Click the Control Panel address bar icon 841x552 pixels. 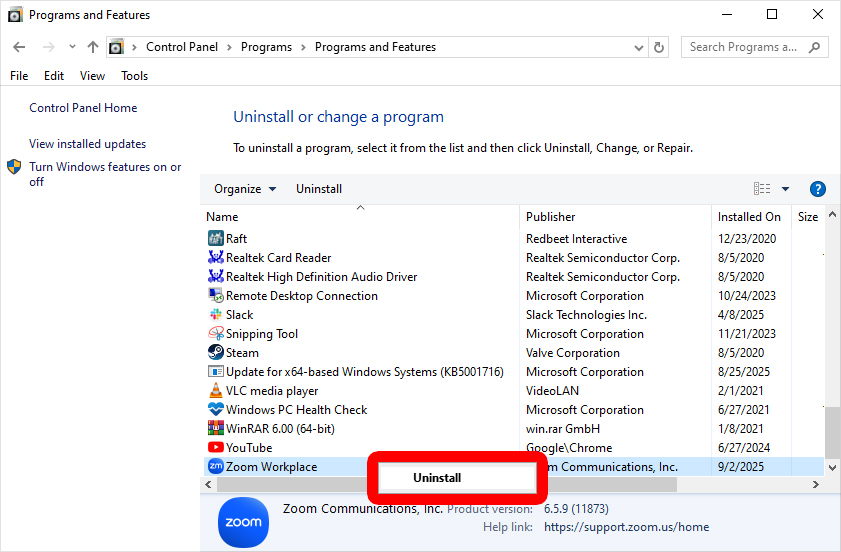coord(116,47)
